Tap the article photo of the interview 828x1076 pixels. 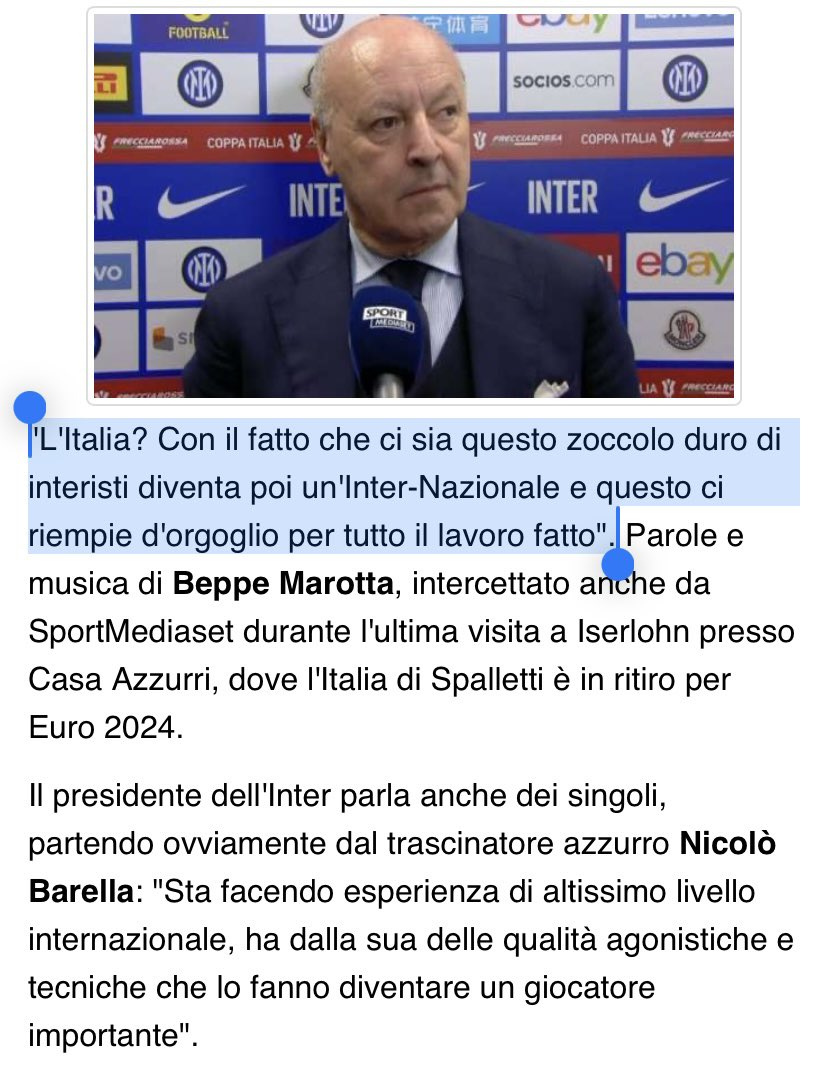click(x=414, y=206)
